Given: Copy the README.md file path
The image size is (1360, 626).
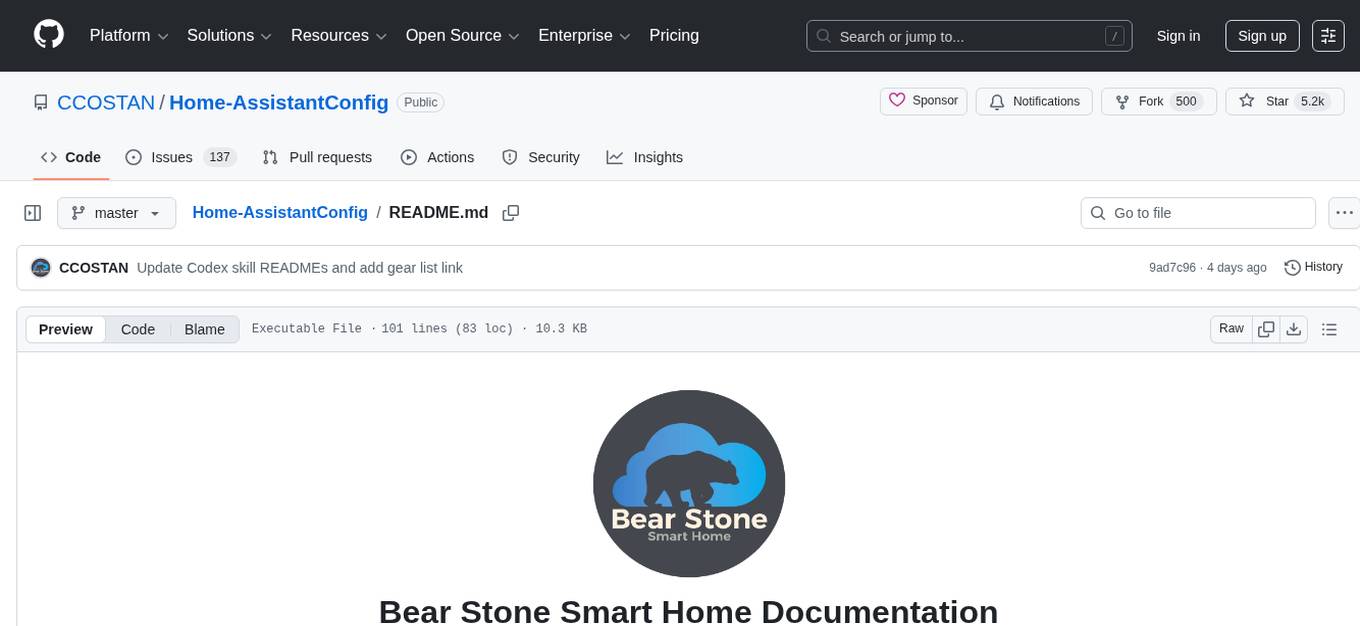Looking at the screenshot, I should coord(511,212).
